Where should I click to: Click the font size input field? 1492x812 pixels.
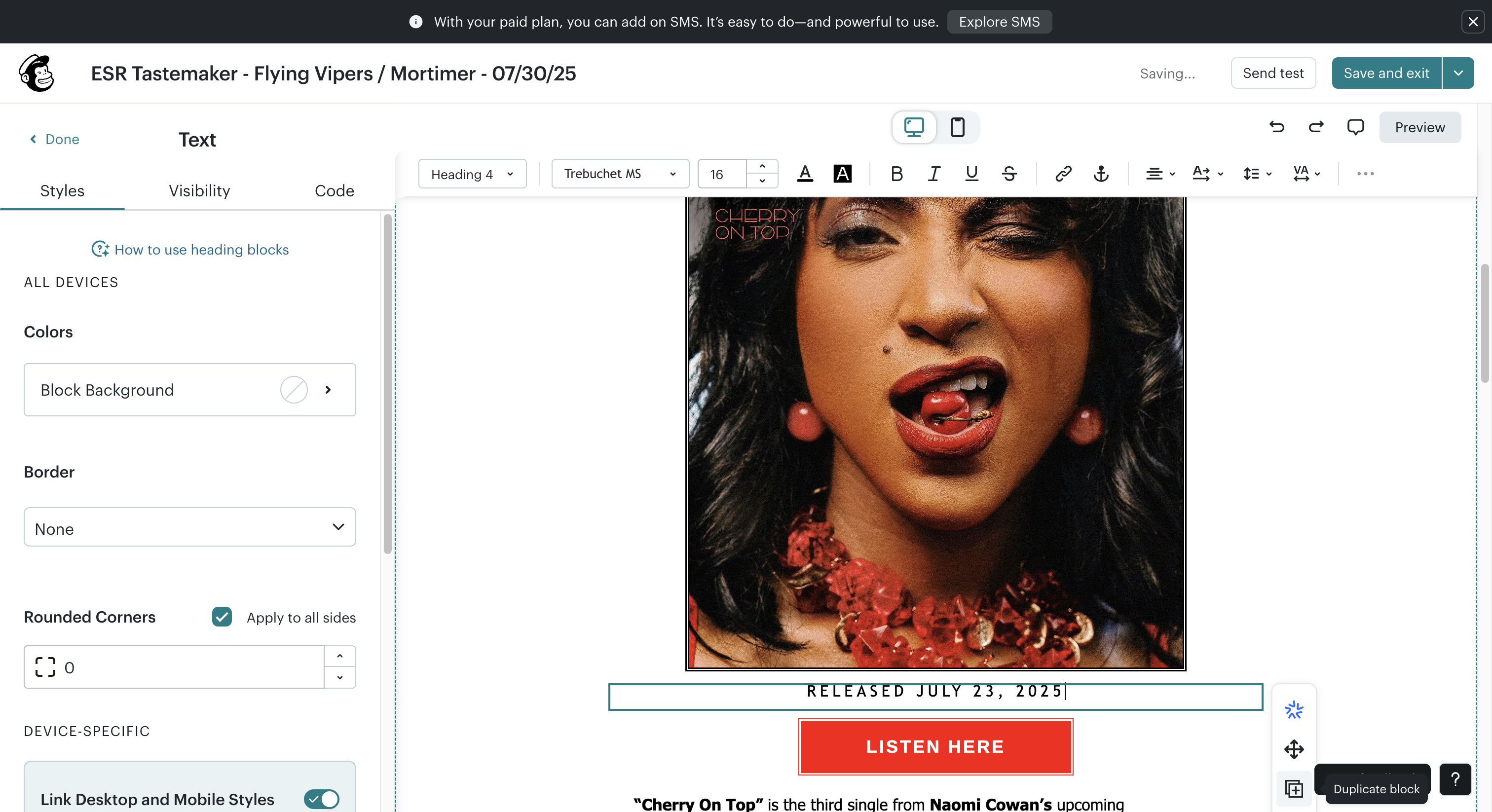tap(722, 174)
